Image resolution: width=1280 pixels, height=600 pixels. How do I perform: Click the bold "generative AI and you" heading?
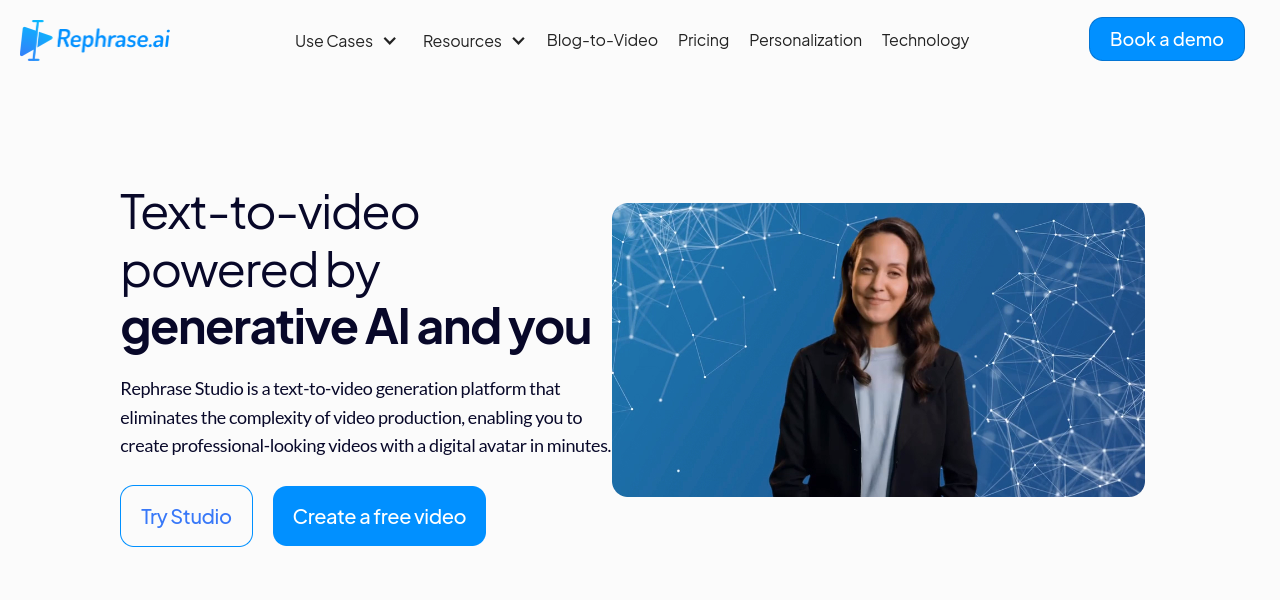tap(356, 327)
